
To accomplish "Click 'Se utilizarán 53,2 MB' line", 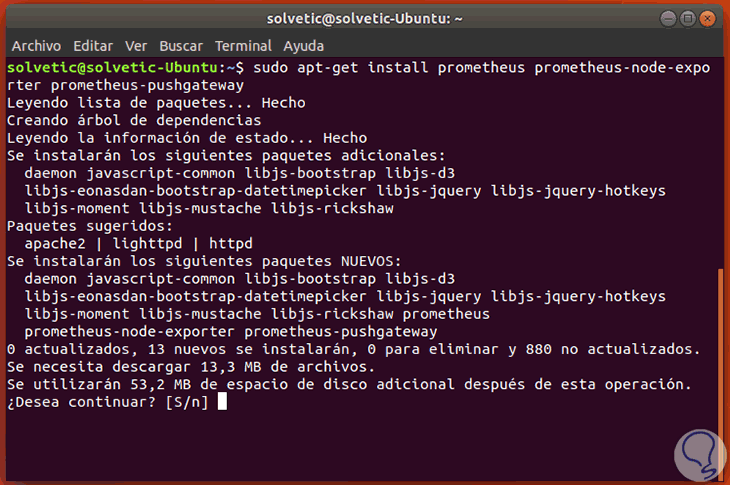I will 349,384.
